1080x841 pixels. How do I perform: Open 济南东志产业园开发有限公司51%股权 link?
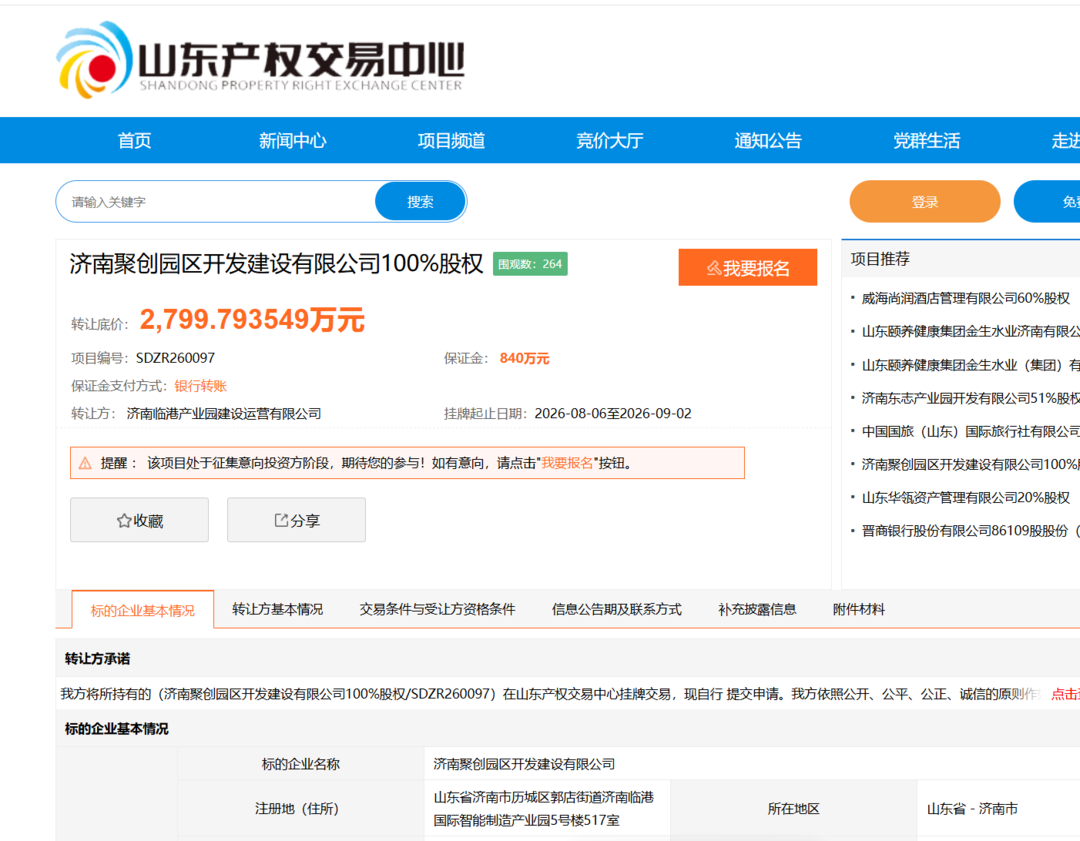coord(970,398)
